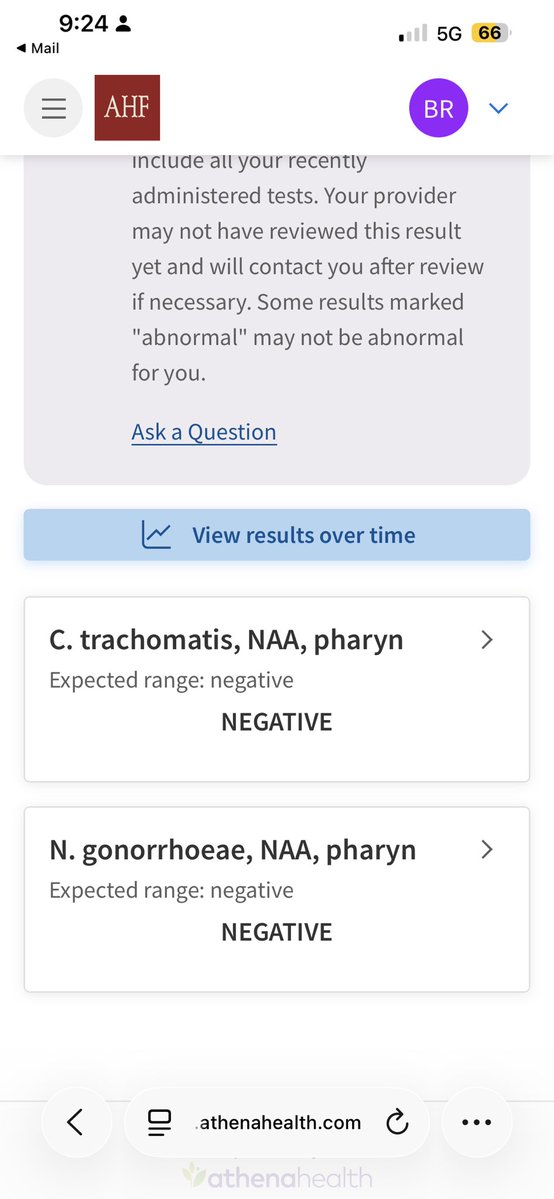Expand the account dropdown arrow beside BR
The width and height of the screenshot is (554, 1199).
(x=499, y=109)
